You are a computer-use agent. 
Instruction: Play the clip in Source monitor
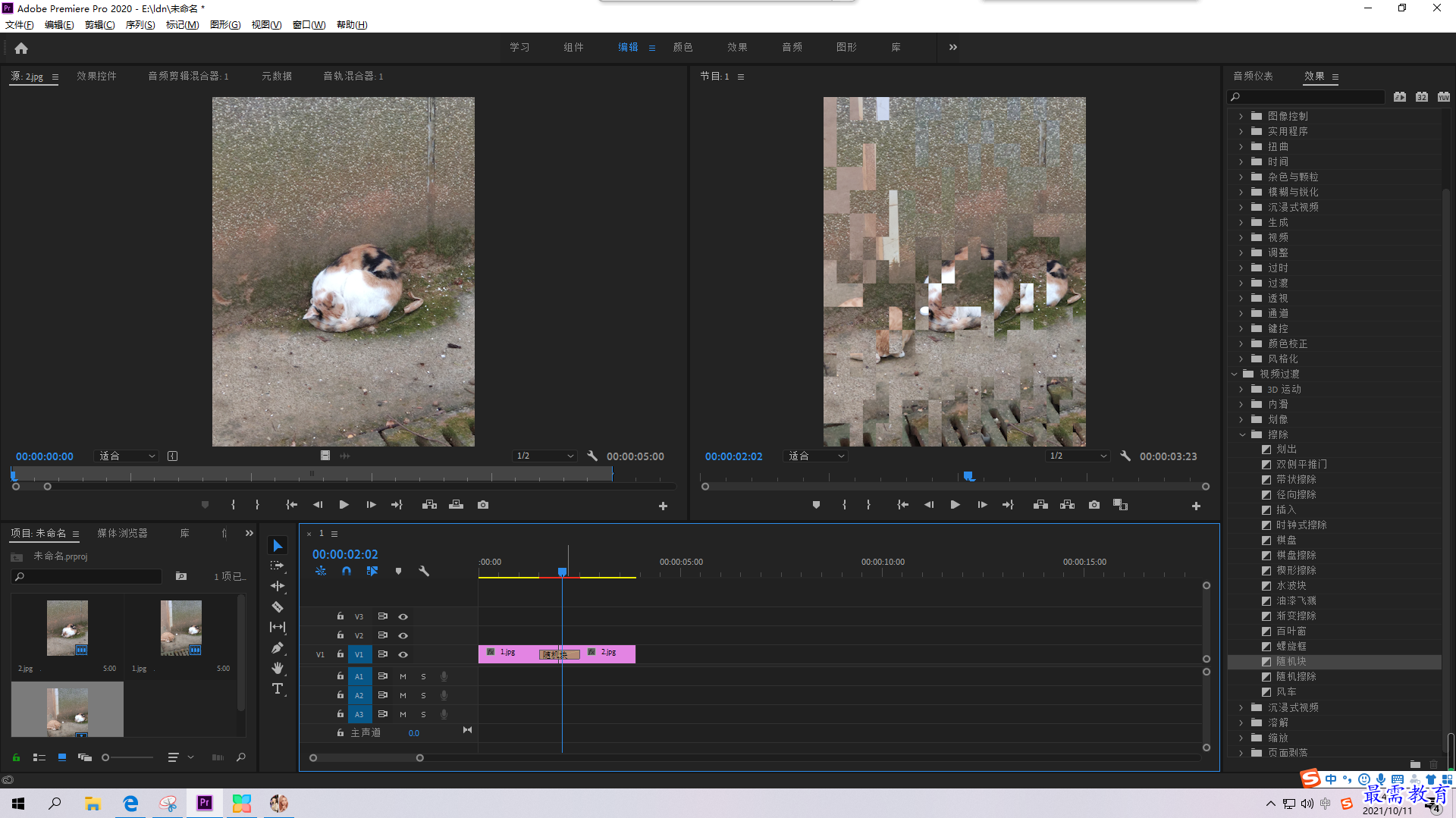[x=344, y=505]
